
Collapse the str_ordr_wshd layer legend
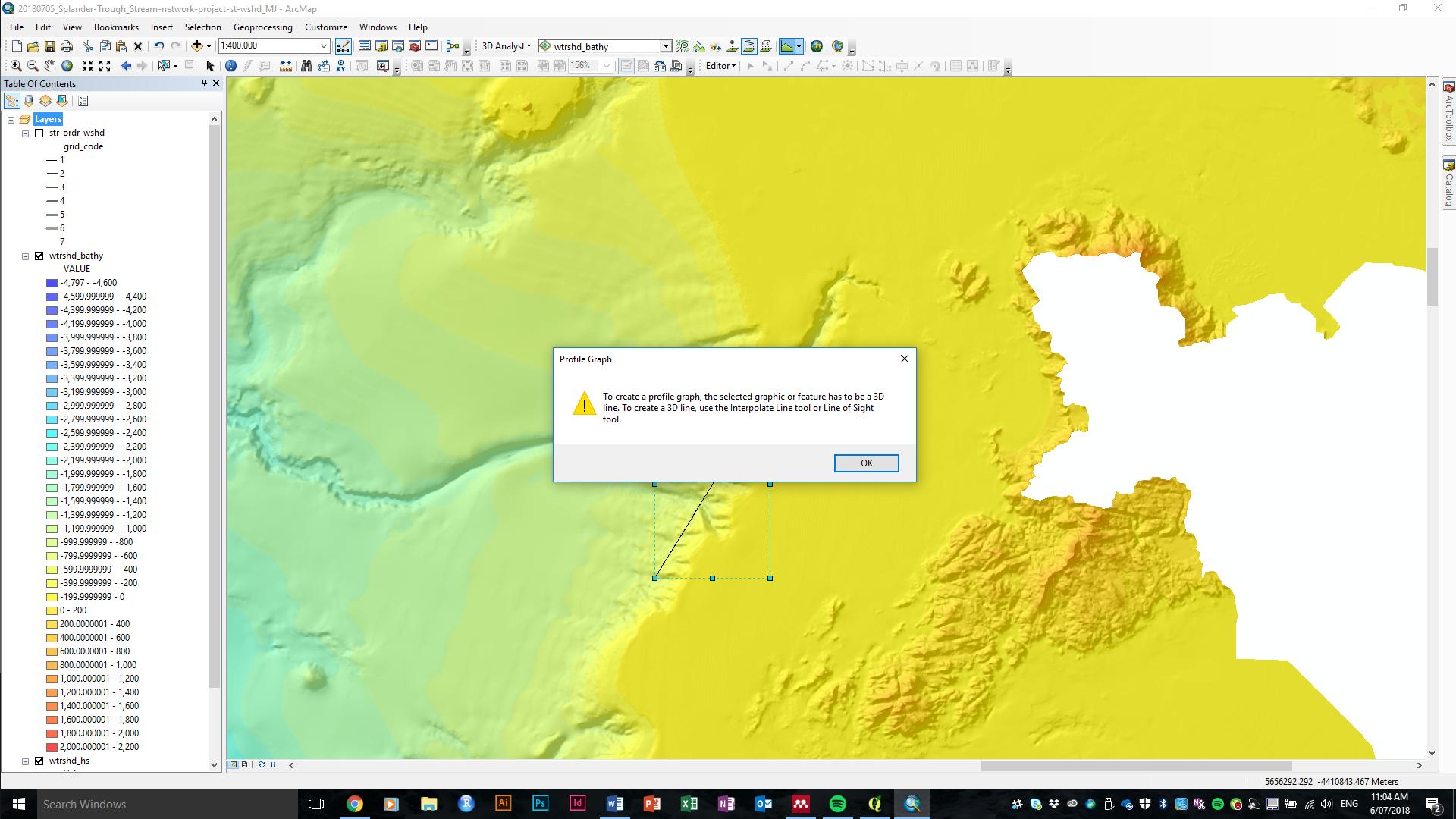(25, 133)
